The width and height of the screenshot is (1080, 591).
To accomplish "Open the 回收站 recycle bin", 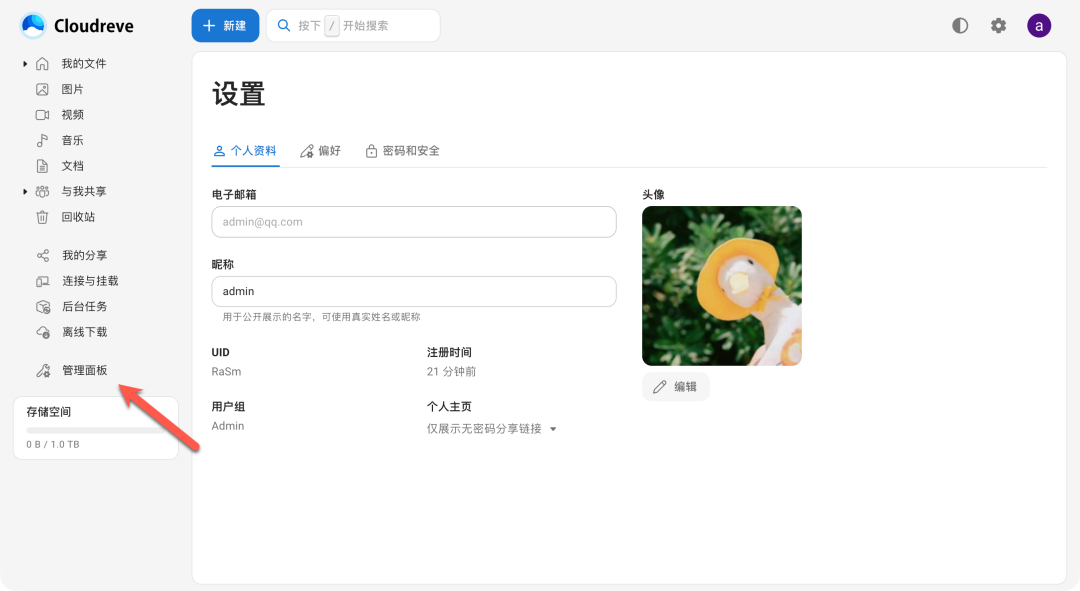I will pyautogui.click(x=78, y=217).
